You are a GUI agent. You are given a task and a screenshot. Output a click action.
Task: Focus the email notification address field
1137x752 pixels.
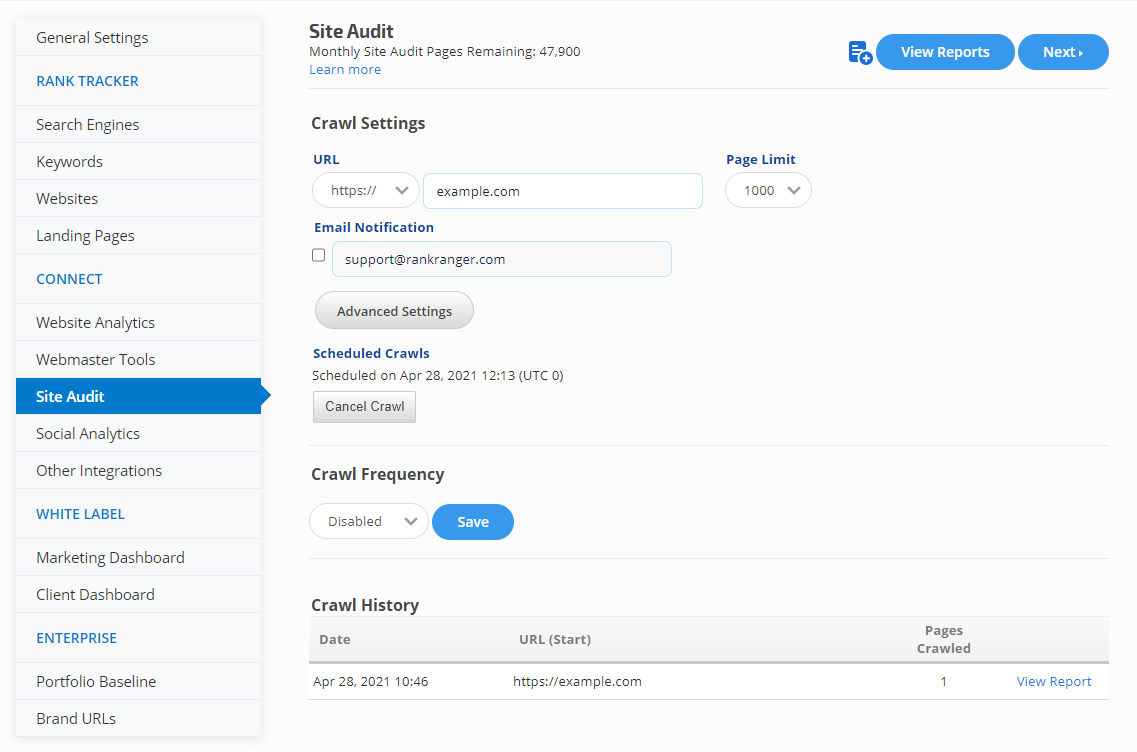[x=501, y=259]
